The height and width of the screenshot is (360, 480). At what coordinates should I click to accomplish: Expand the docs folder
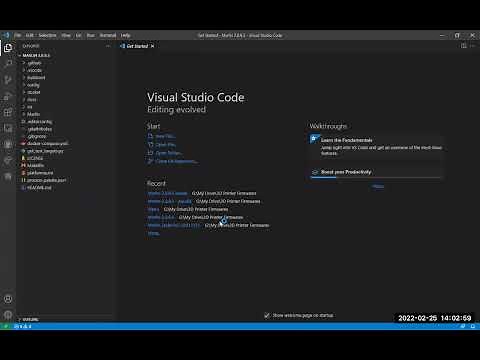[32, 99]
